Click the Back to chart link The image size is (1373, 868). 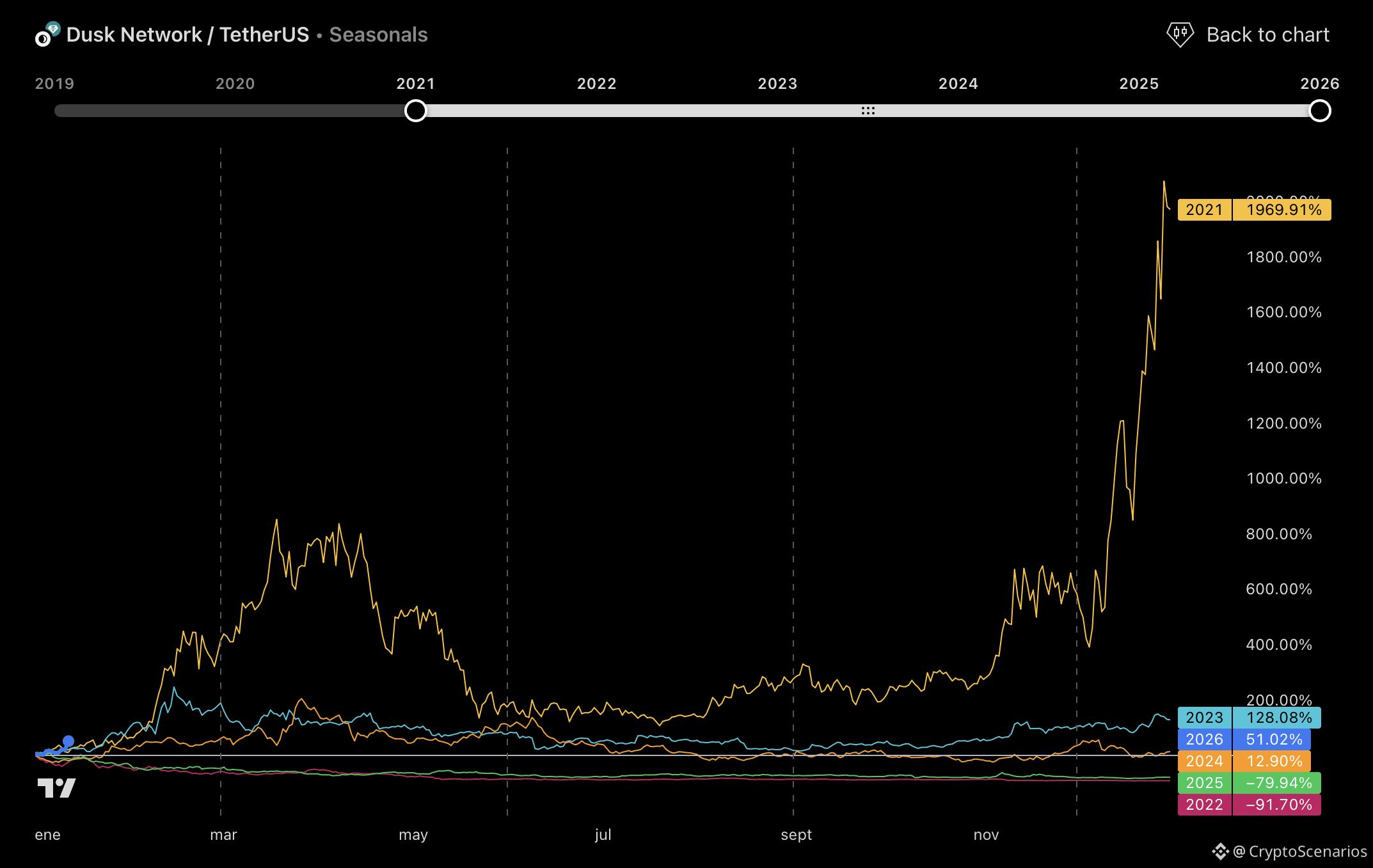point(1267,35)
